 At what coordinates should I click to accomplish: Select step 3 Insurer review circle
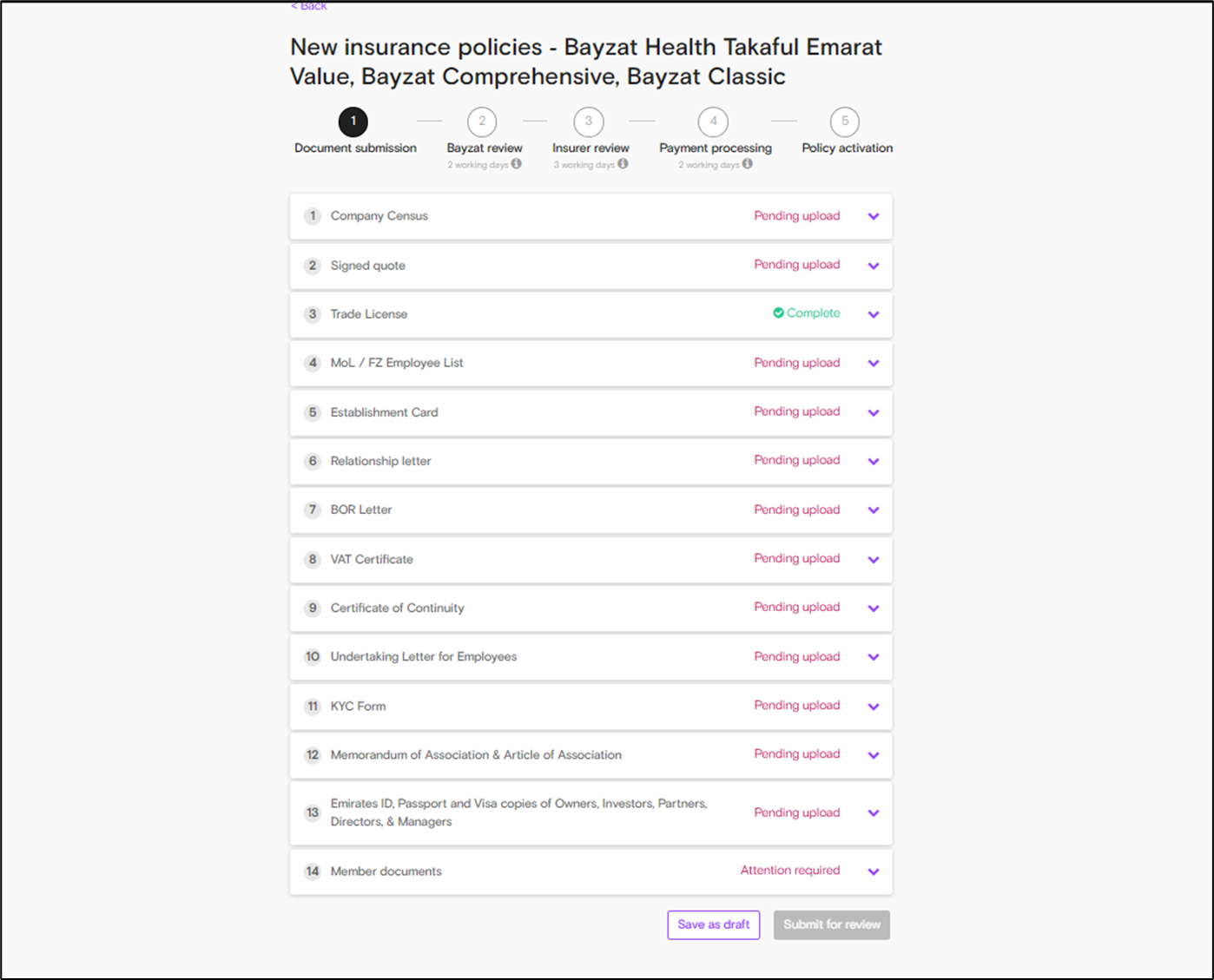[x=589, y=122]
